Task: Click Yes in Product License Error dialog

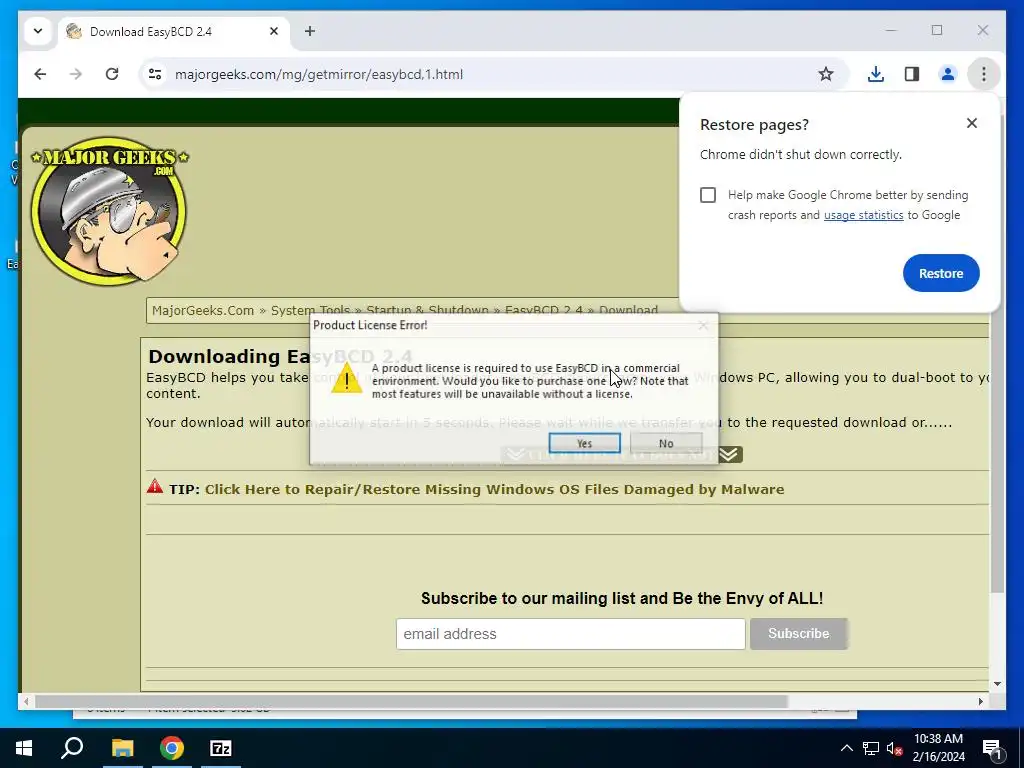Action: tap(584, 443)
